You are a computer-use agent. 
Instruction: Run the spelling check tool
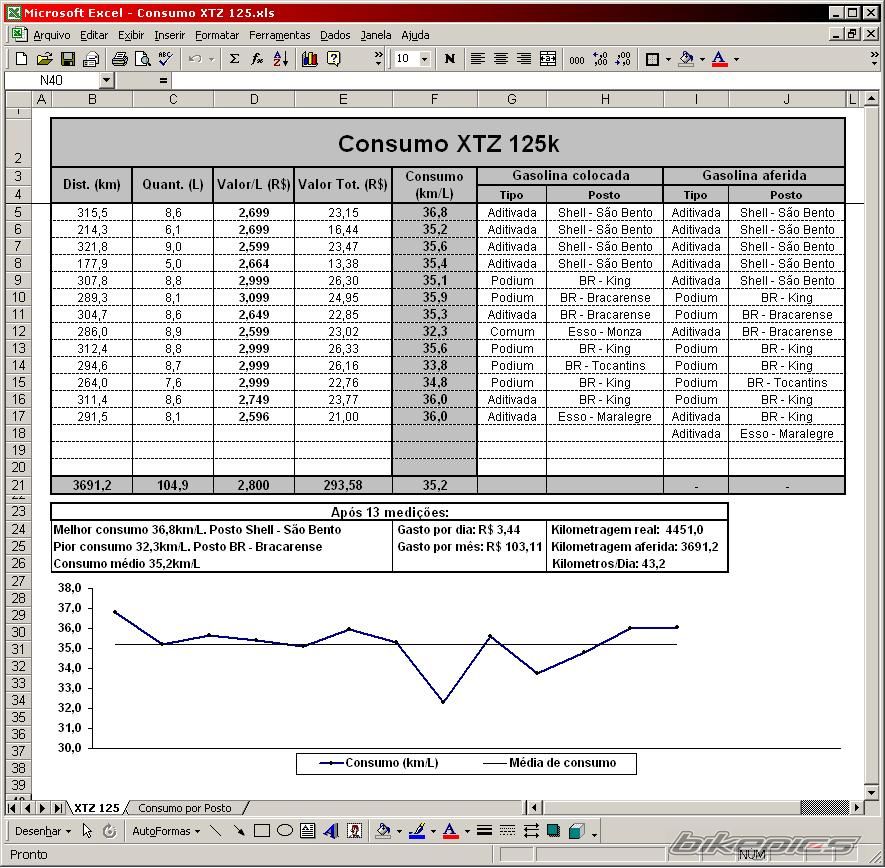coord(166,59)
